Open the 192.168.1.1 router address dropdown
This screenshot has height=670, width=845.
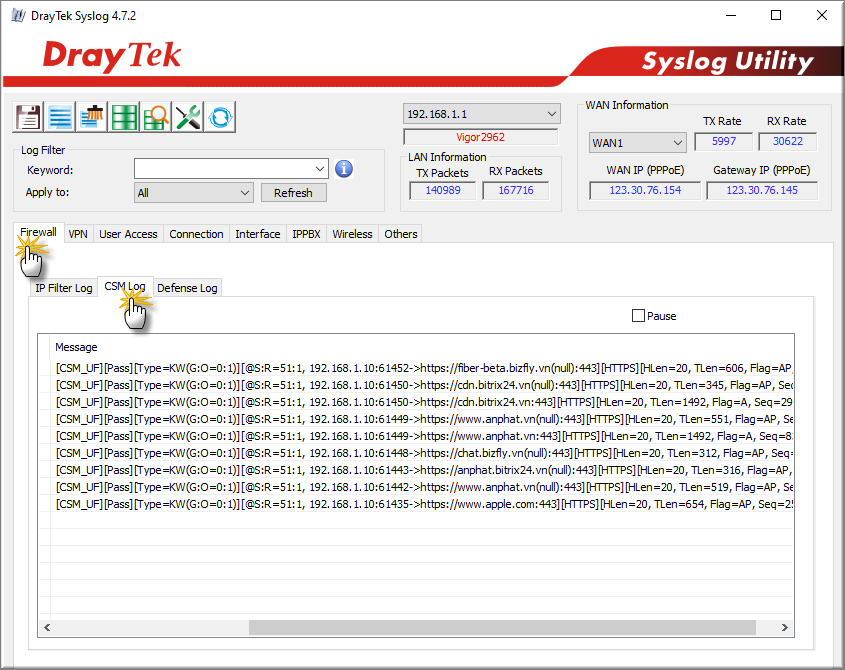coord(482,114)
